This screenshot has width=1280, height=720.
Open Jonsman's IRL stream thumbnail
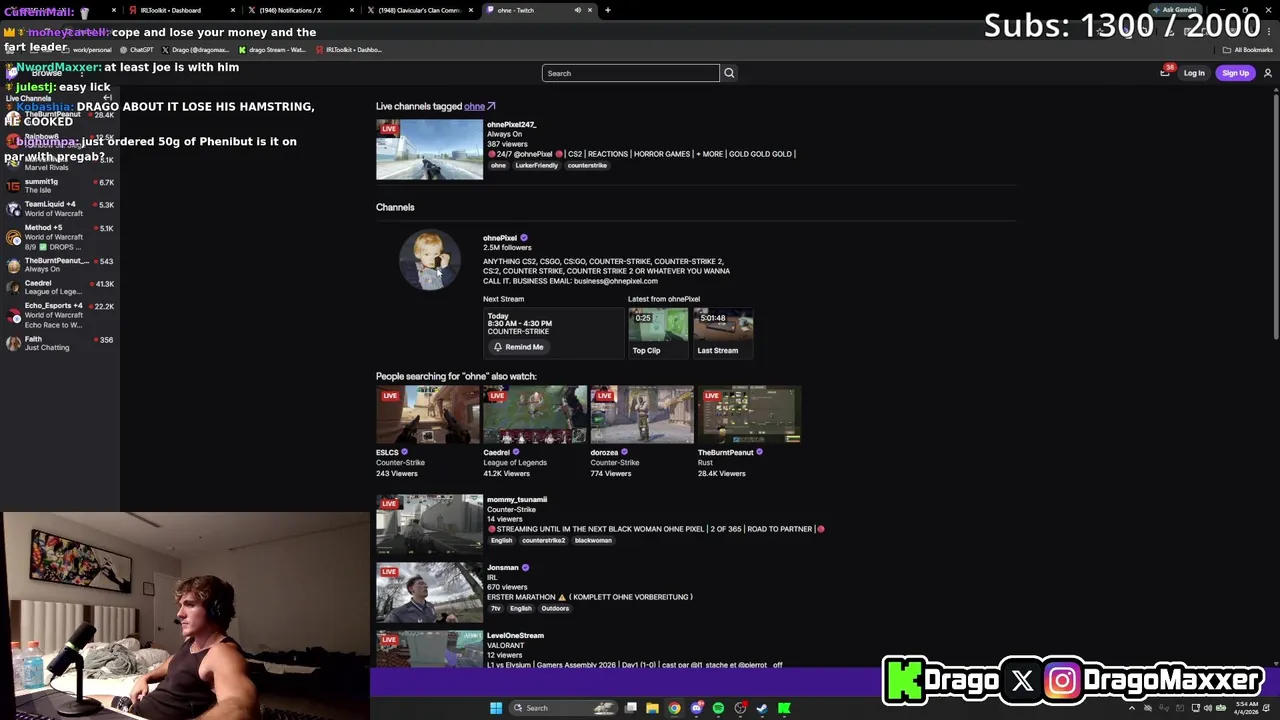pos(429,593)
